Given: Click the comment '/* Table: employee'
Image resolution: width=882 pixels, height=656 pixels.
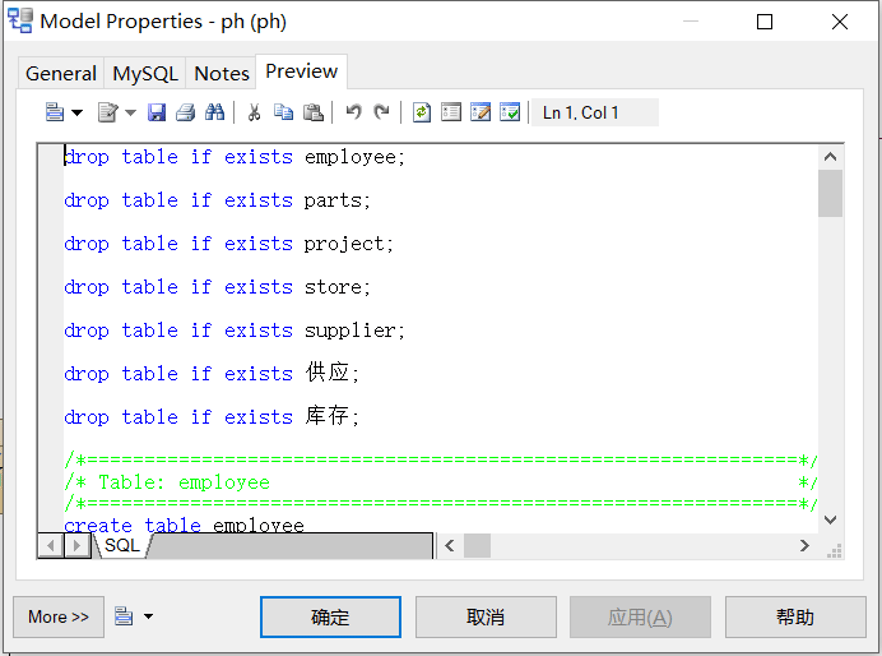Looking at the screenshot, I should pyautogui.click(x=168, y=482).
